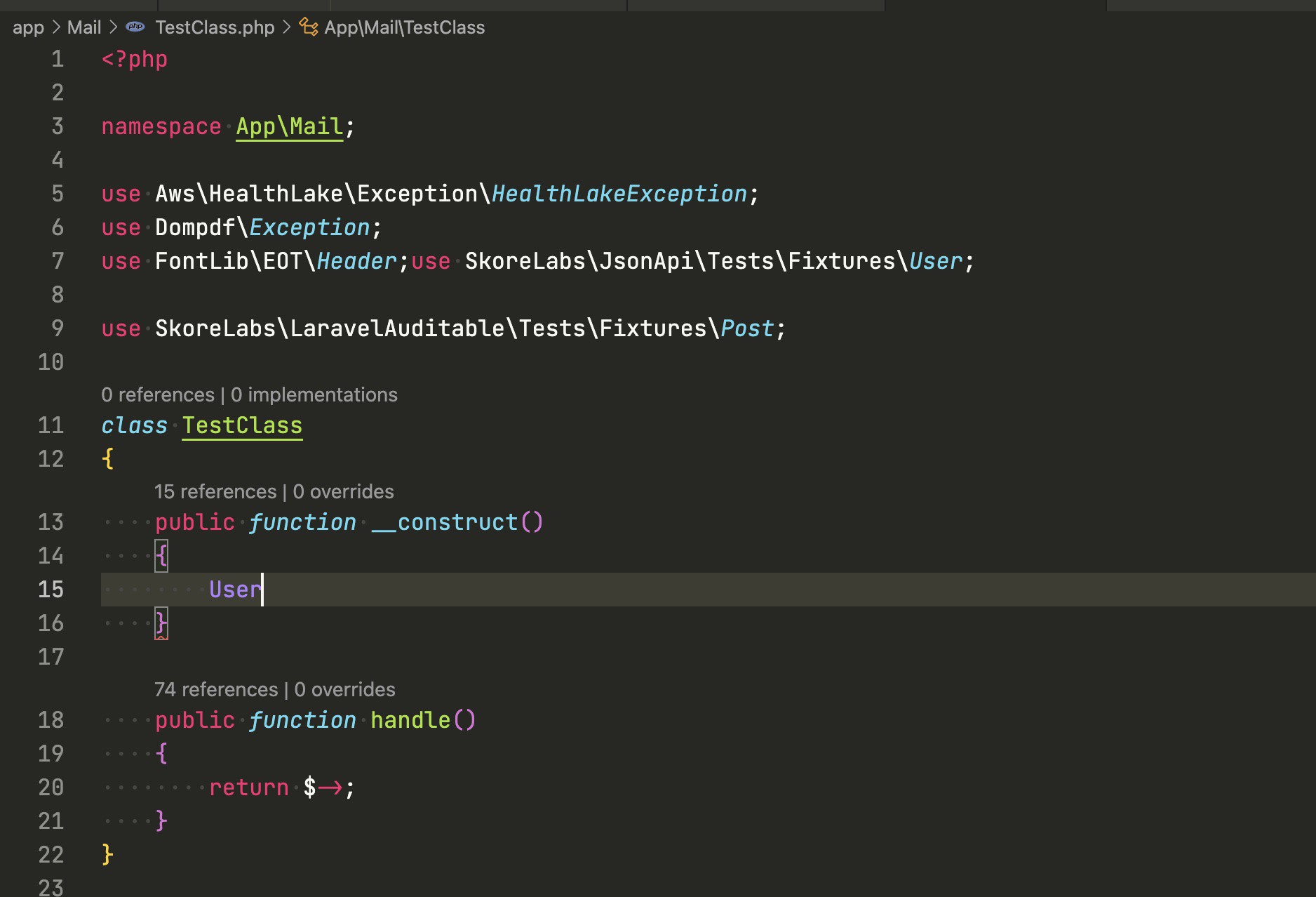Open "0 overrides" above __construct

343,492
